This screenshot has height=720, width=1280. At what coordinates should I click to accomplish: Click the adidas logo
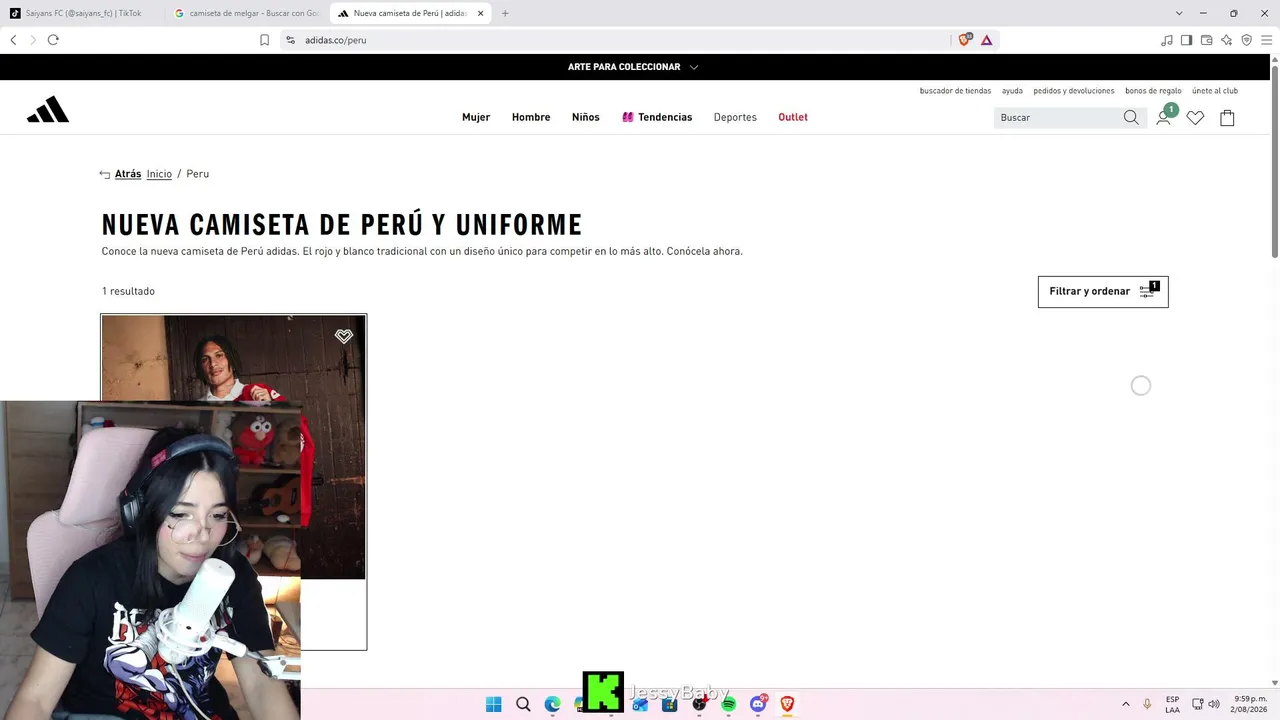[x=48, y=110]
